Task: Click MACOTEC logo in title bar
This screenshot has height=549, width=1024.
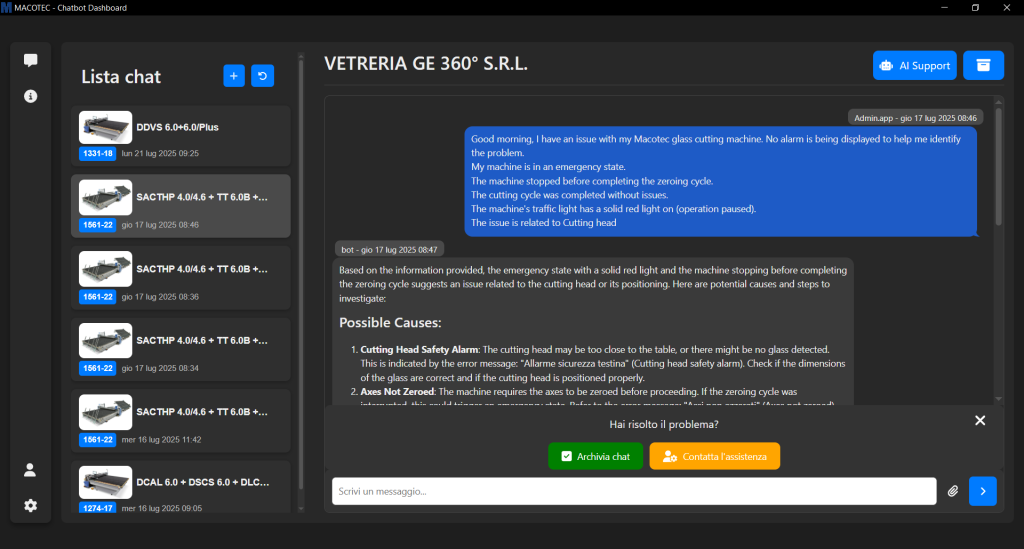Action: pos(6,7)
